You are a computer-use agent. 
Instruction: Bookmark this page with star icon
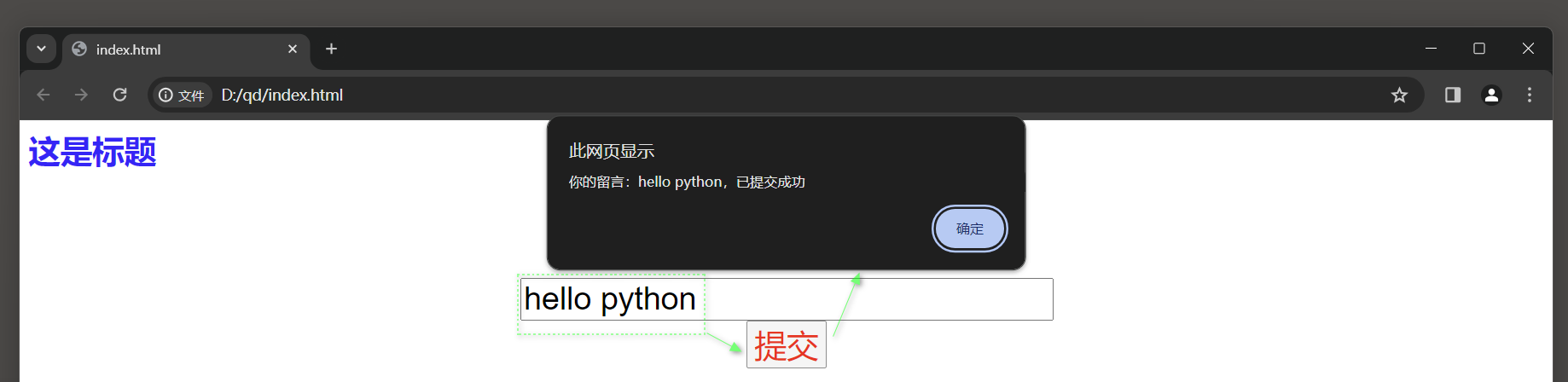pos(1399,95)
